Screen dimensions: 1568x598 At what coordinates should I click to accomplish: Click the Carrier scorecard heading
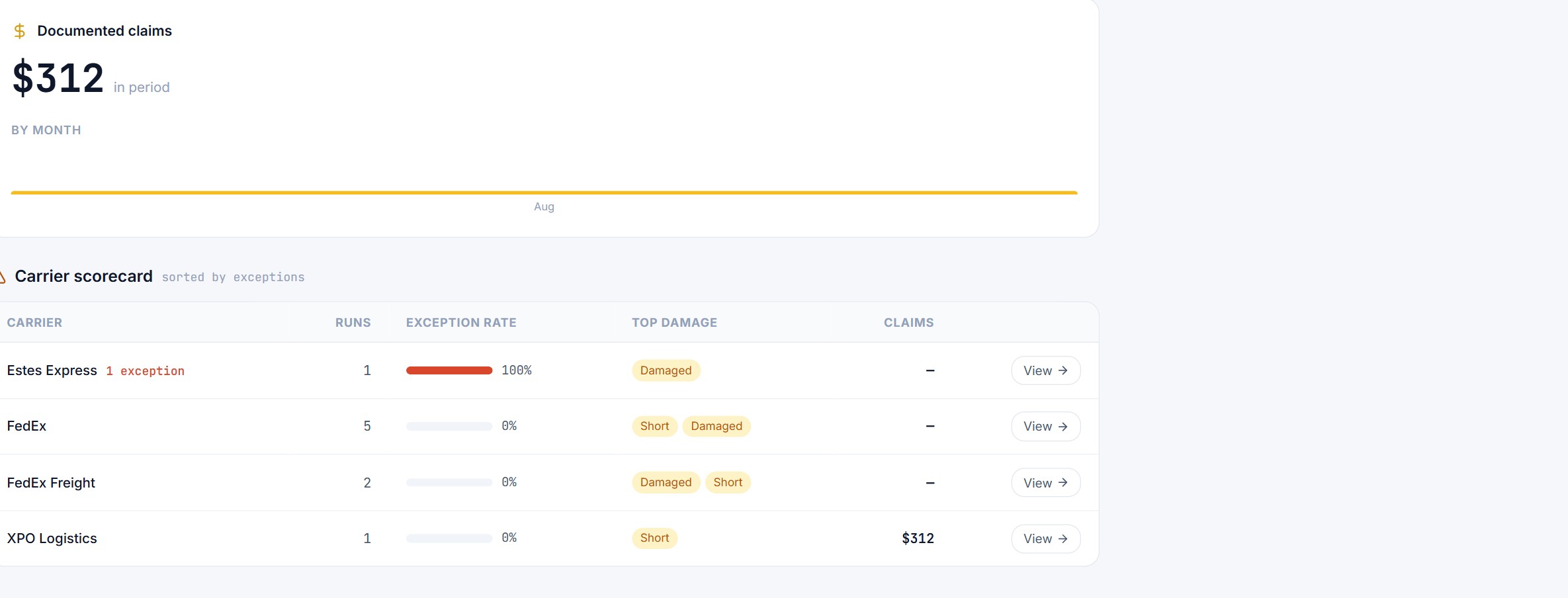(x=83, y=276)
